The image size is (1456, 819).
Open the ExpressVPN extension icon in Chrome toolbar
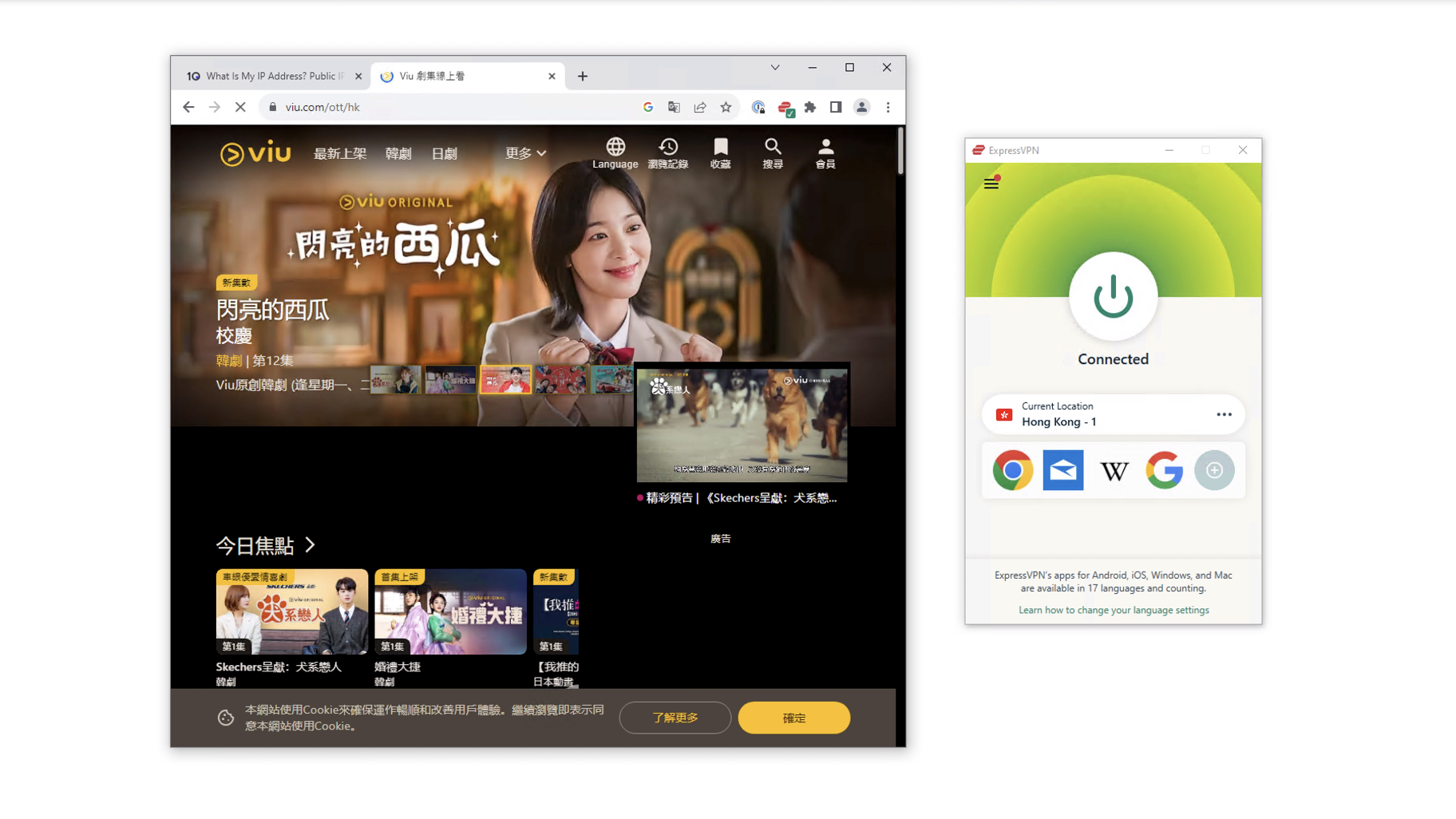785,106
